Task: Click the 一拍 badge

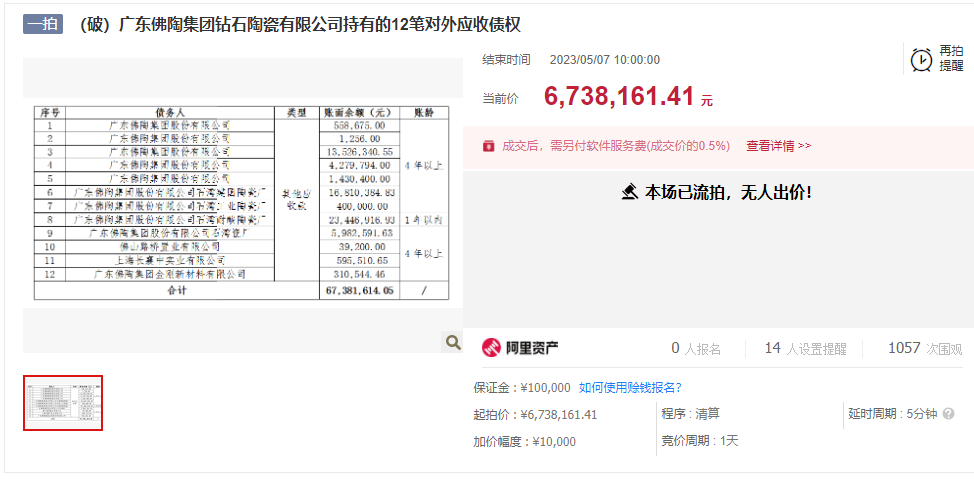Action: point(43,24)
